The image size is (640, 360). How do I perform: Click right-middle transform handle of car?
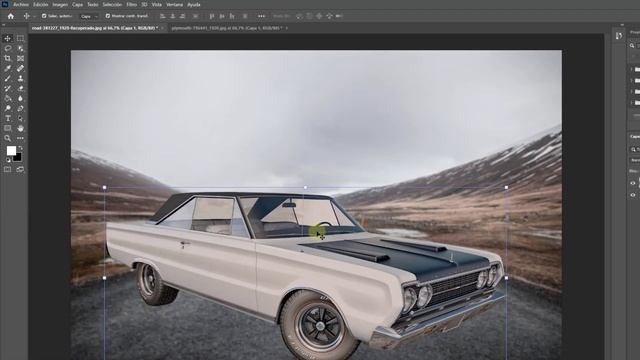point(507,278)
